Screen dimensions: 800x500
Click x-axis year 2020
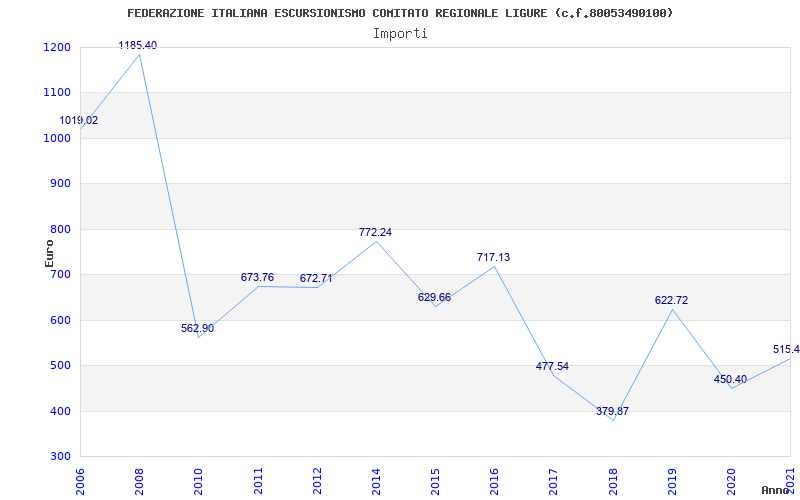(731, 482)
